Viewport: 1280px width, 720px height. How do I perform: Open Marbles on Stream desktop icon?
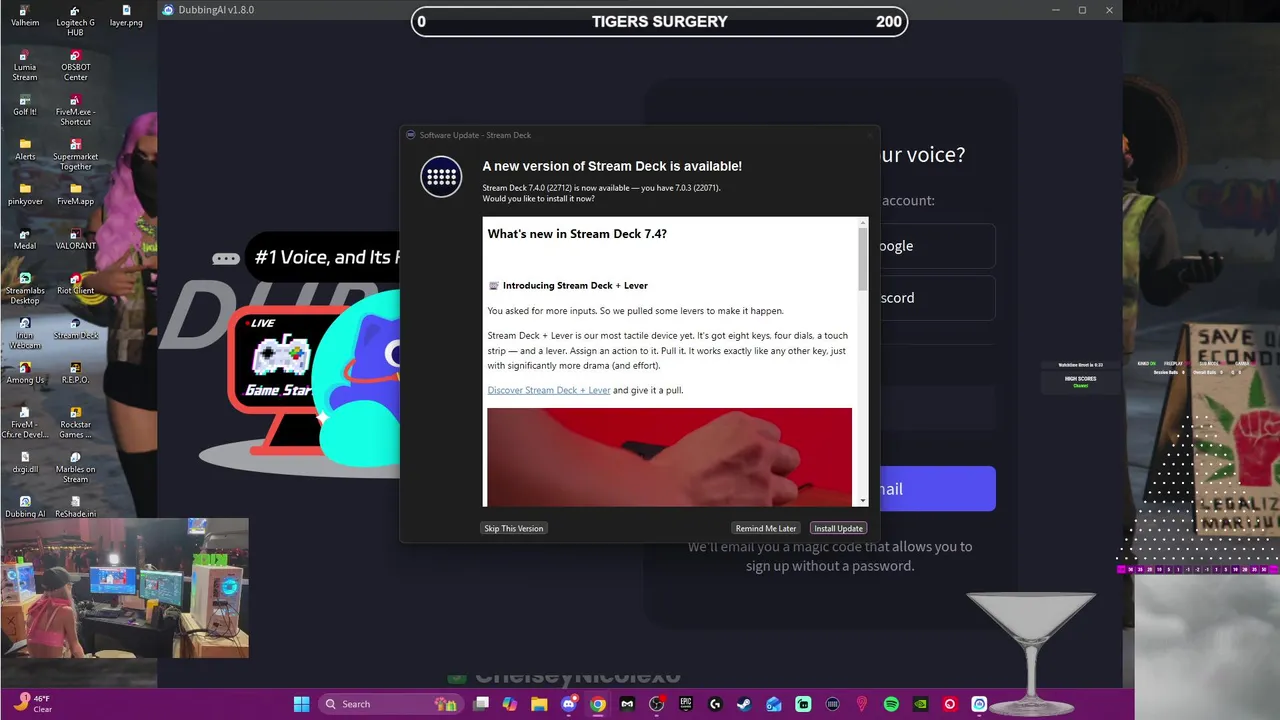coord(75,467)
